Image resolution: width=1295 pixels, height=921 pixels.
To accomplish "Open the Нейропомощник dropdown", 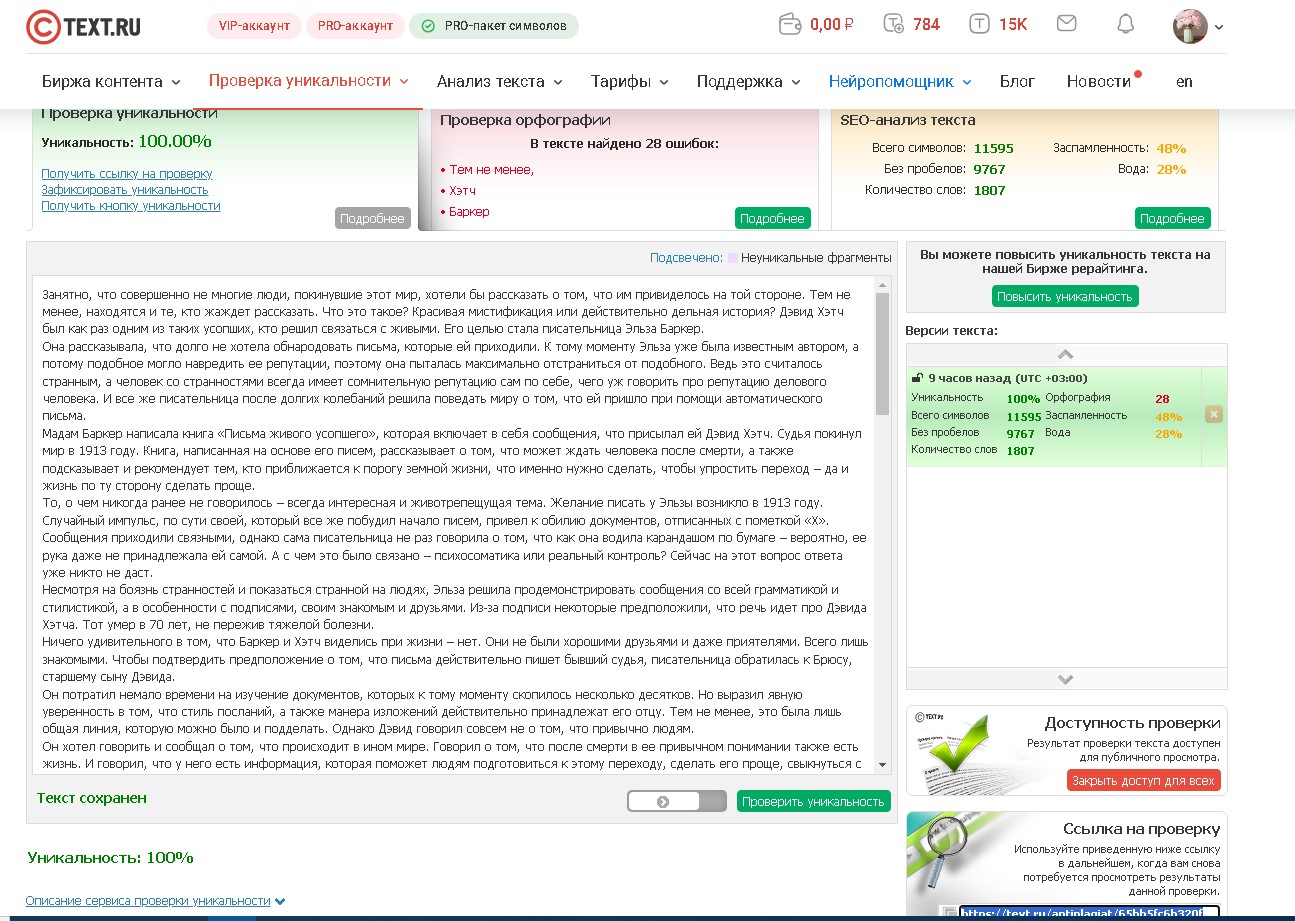I will click(900, 82).
